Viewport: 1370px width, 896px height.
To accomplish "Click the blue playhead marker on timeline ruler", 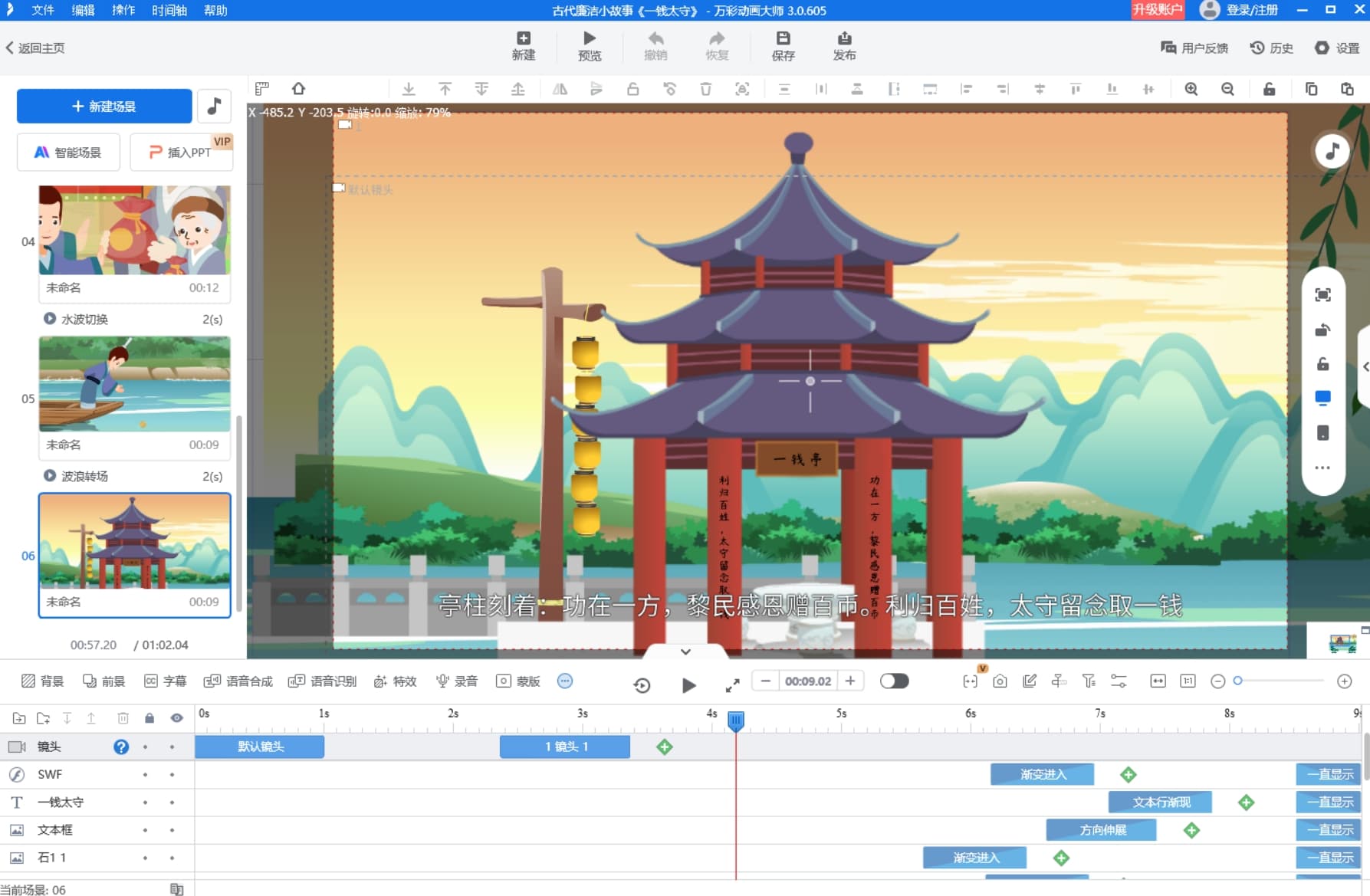I will (735, 720).
